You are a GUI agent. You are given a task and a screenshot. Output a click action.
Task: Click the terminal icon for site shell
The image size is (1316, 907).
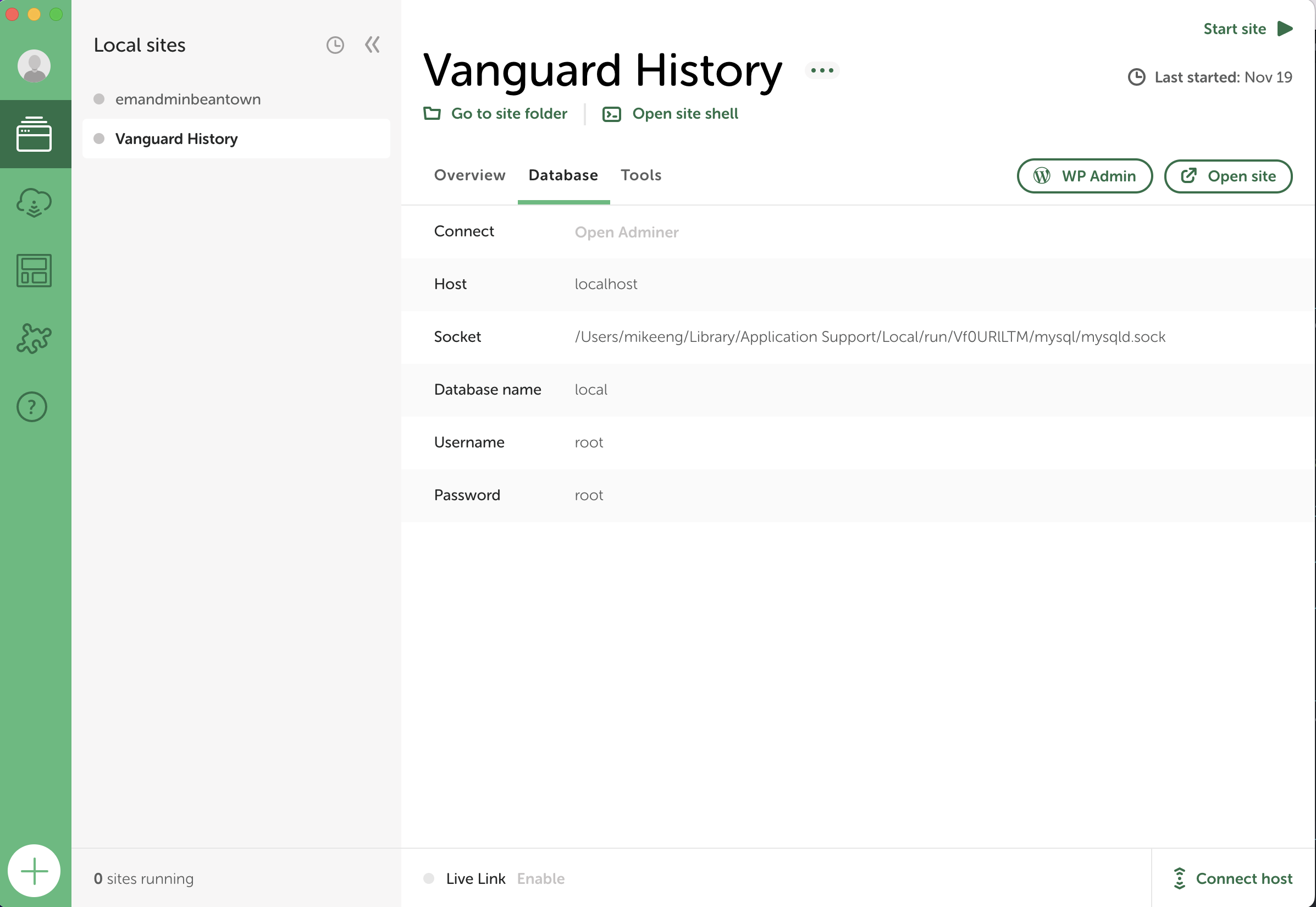611,114
